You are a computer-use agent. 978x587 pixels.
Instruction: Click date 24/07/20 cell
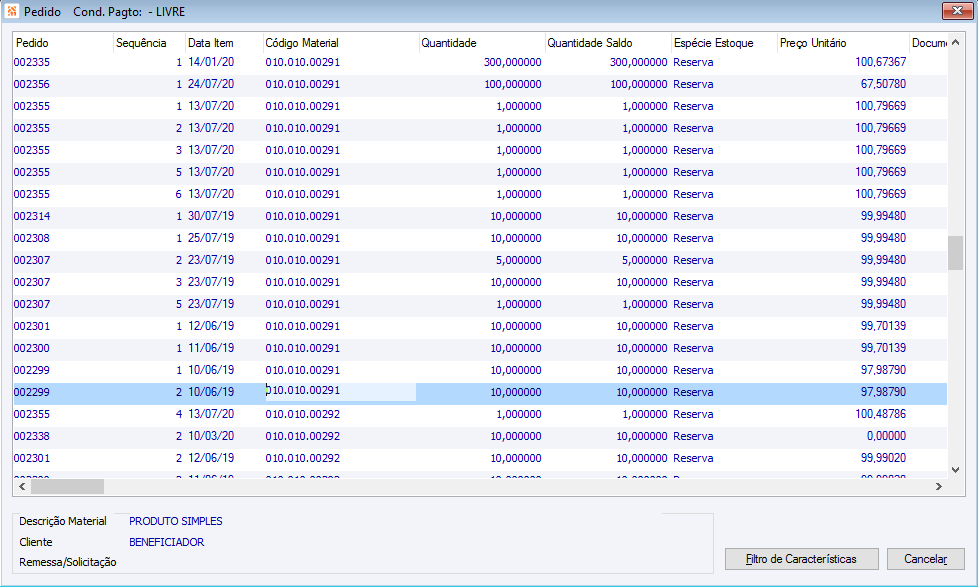(211, 84)
